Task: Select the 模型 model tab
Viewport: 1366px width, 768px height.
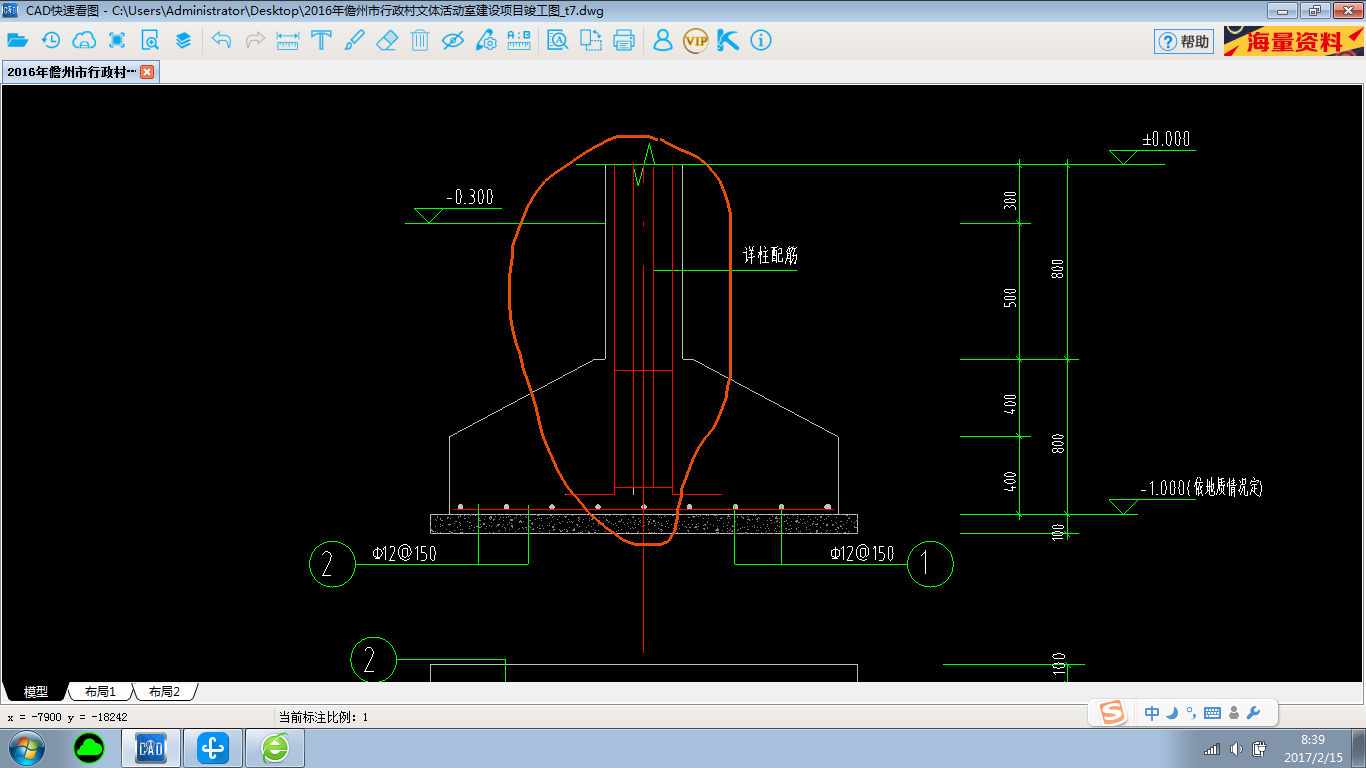Action: coord(36,691)
